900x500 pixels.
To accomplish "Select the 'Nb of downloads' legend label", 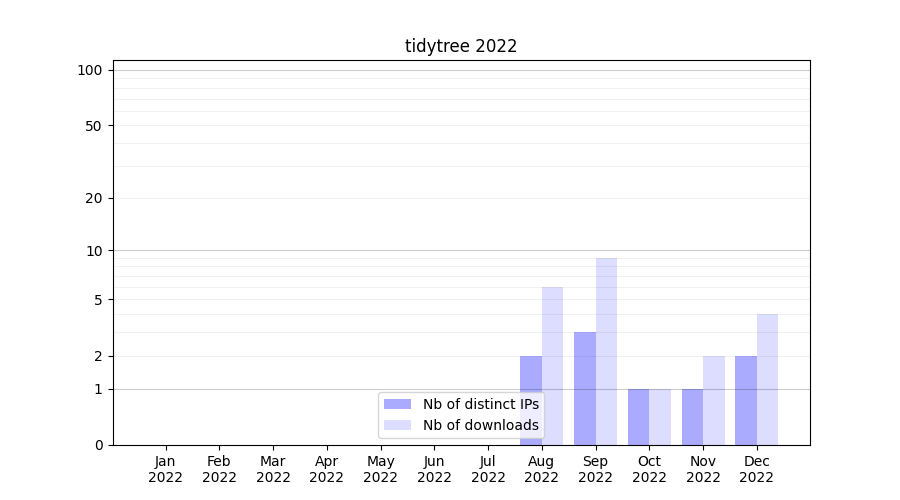I will [x=480, y=425].
